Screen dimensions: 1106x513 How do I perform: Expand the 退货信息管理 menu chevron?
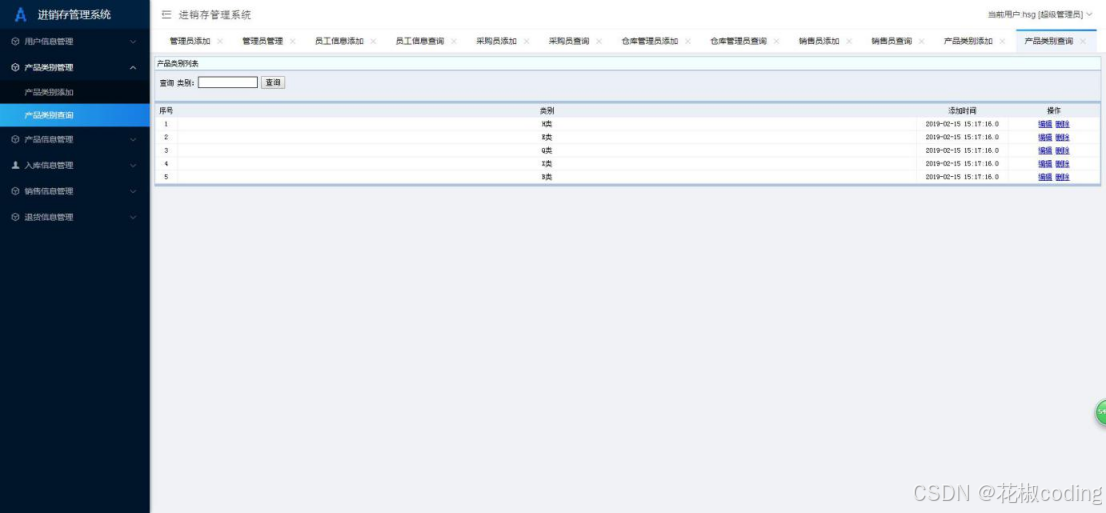pyautogui.click(x=133, y=217)
